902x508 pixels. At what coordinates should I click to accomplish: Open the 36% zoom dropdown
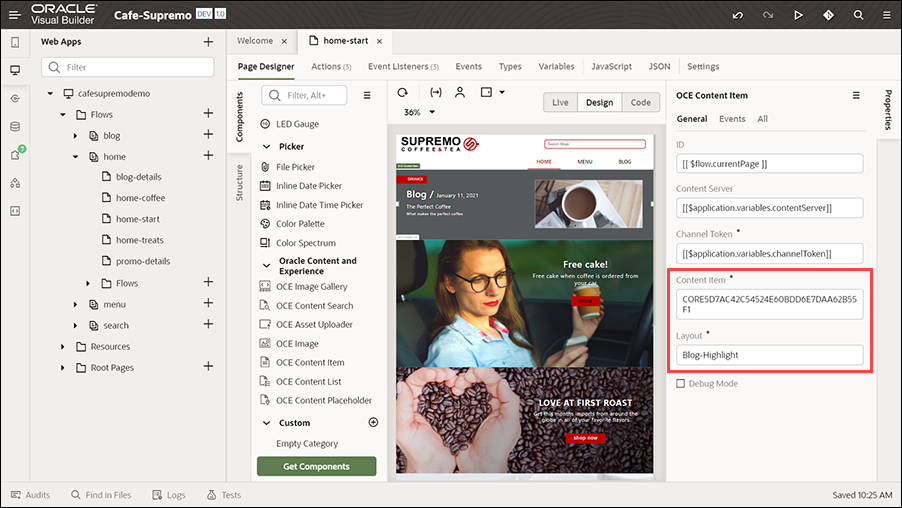tap(432, 112)
